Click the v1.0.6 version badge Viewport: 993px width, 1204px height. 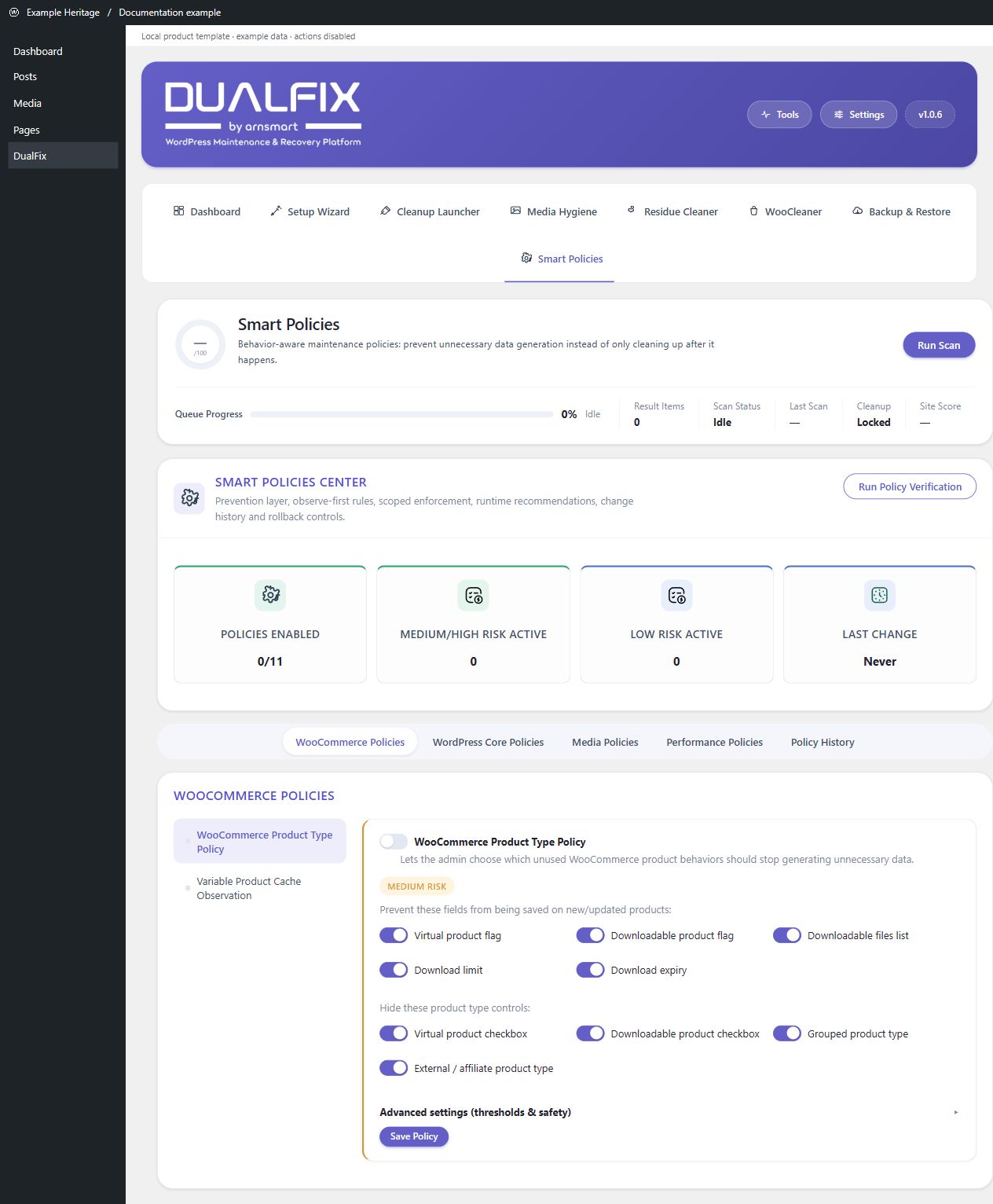click(930, 115)
